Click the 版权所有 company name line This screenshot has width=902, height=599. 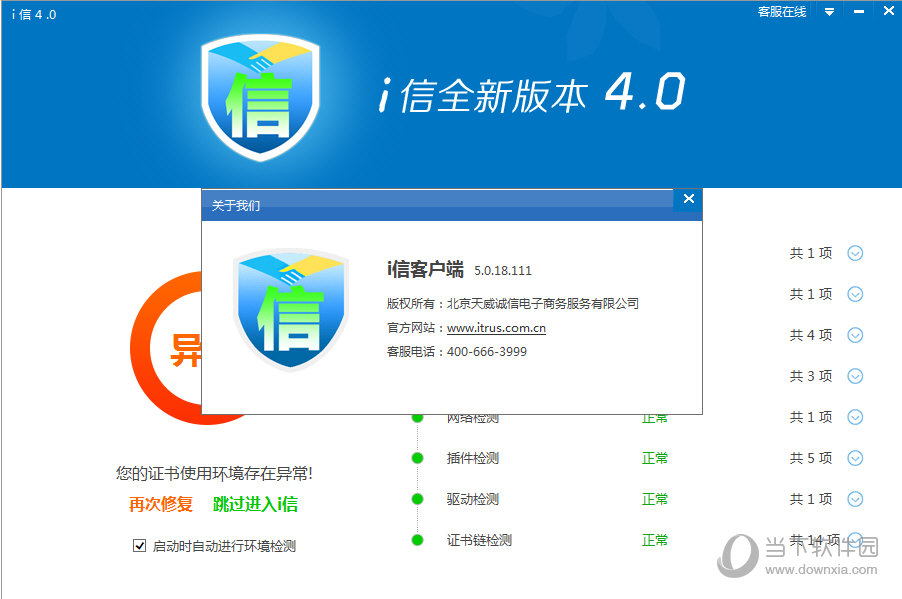(513, 303)
